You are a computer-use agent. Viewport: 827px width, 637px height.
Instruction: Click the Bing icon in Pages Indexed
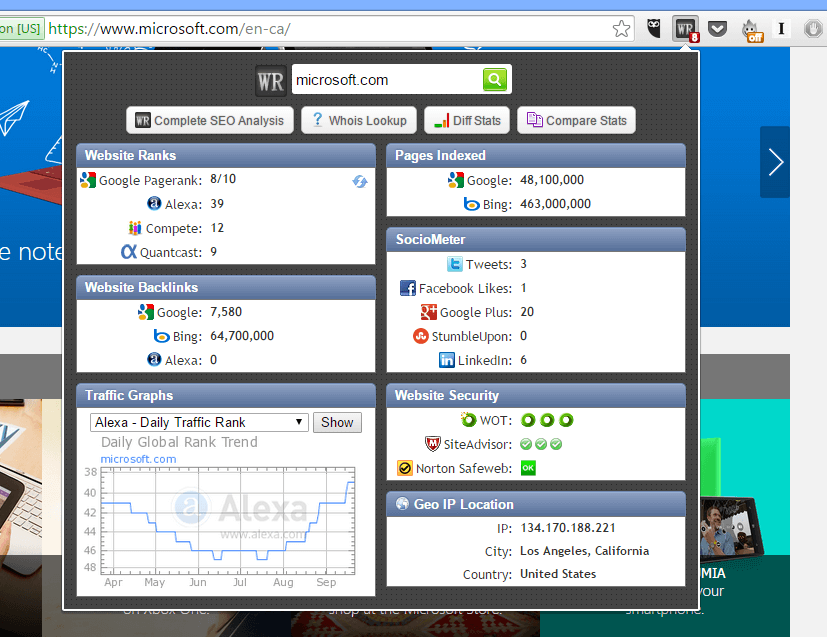point(472,204)
